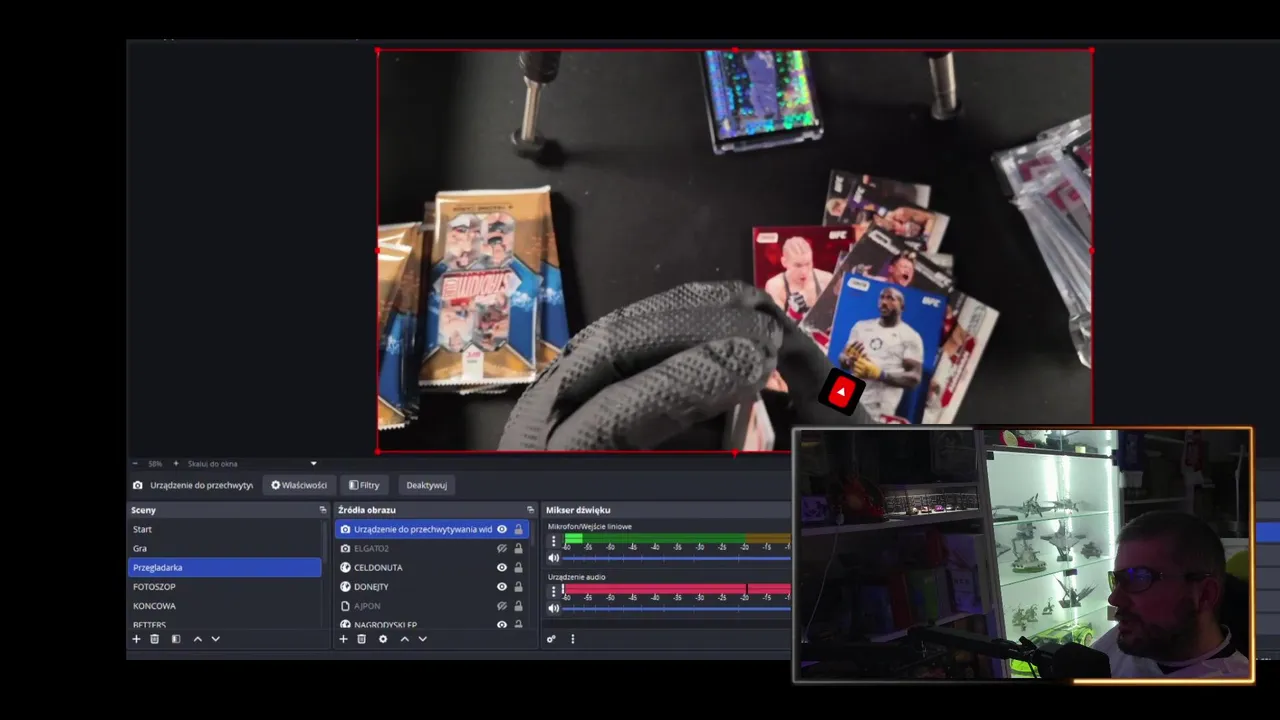Click the captured video source in the preview canvas

pos(734,250)
